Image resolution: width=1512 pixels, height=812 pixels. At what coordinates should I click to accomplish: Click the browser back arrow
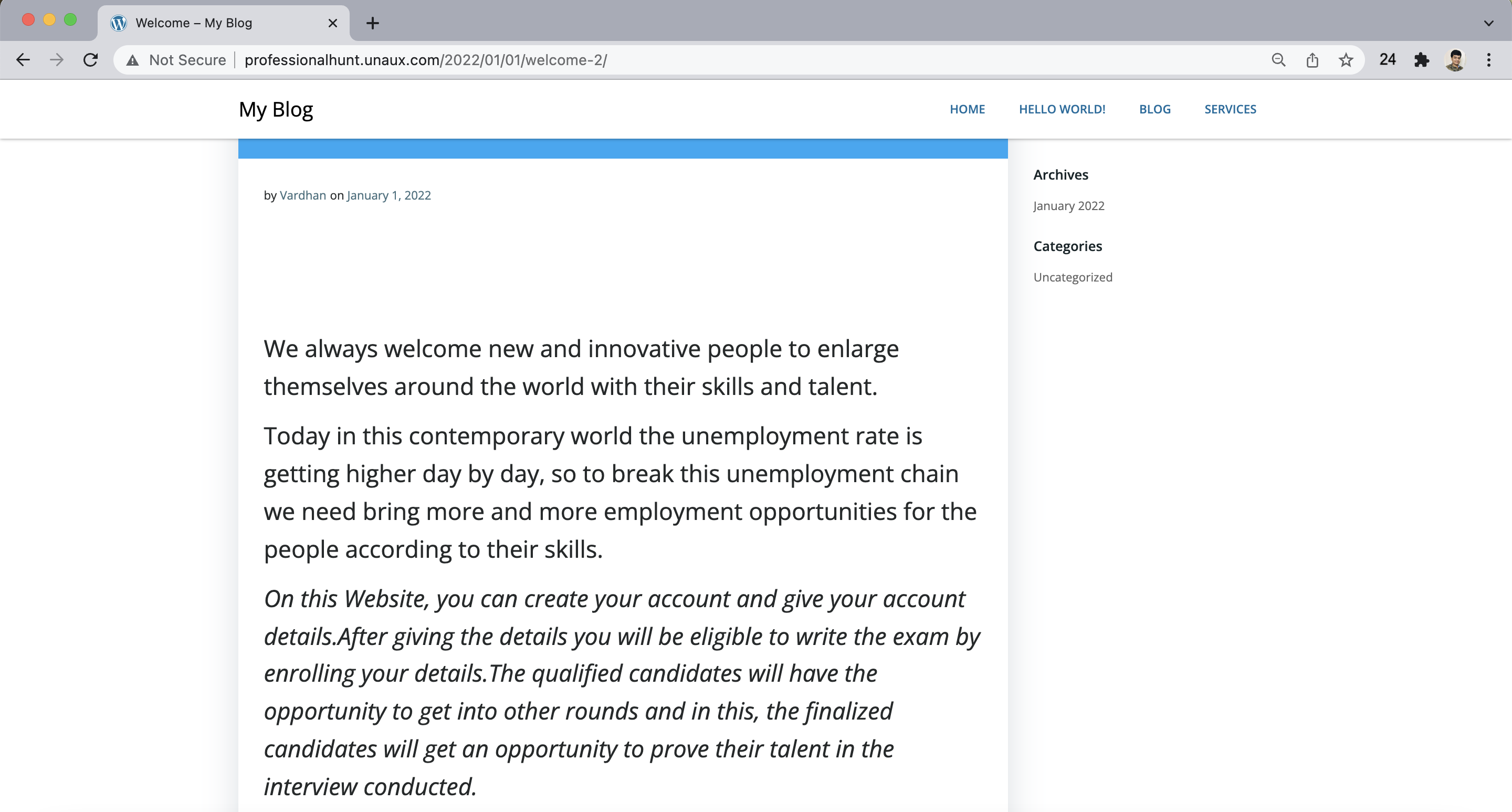[x=23, y=60]
